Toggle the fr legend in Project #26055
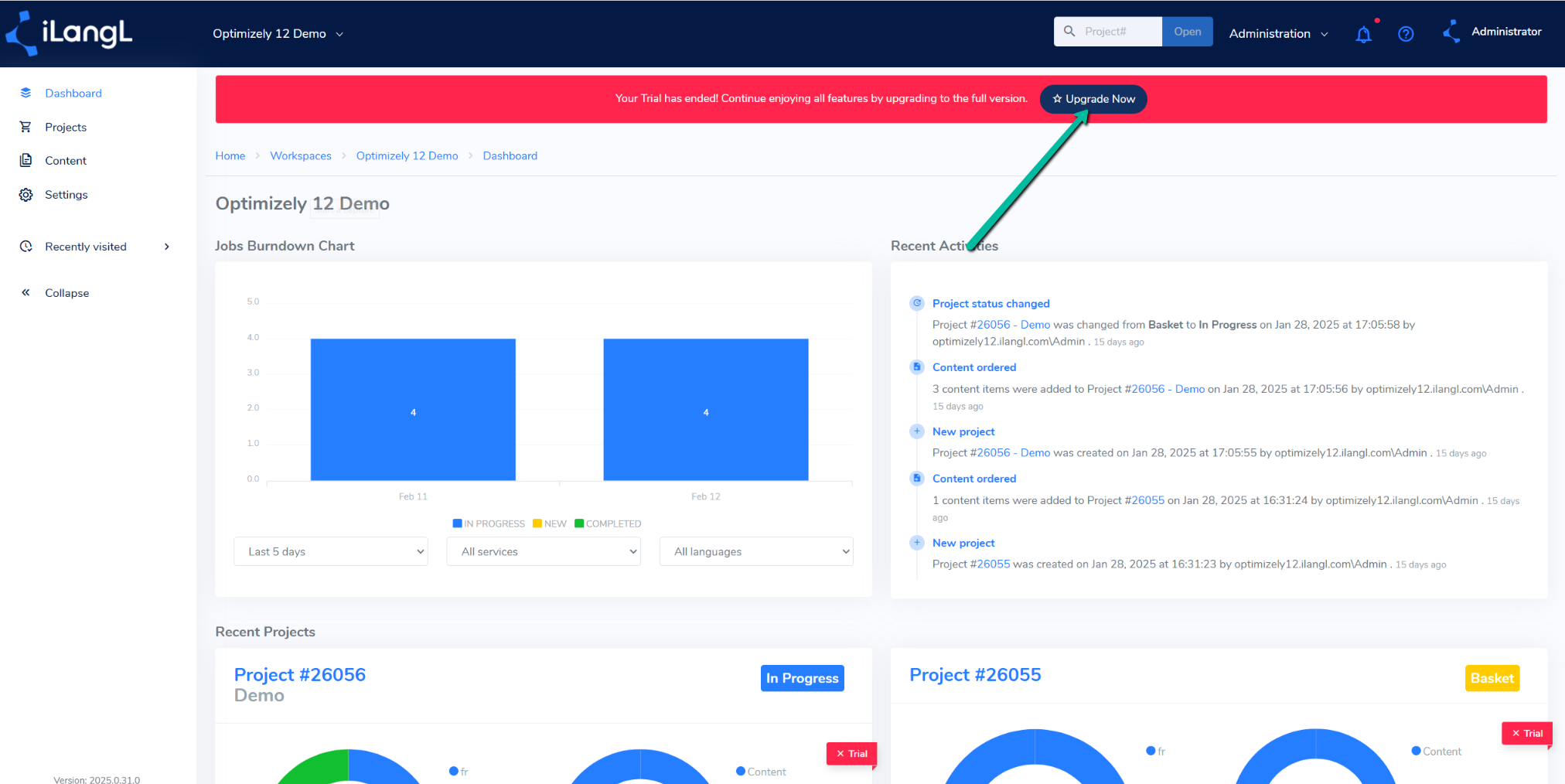 [1156, 751]
